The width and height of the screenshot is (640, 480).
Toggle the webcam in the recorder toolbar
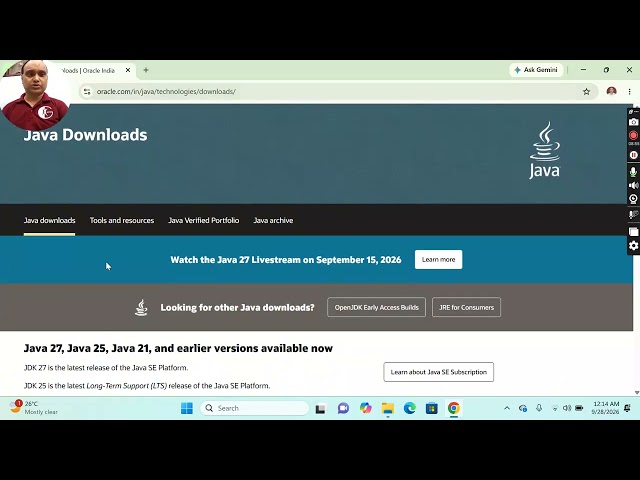point(633,199)
